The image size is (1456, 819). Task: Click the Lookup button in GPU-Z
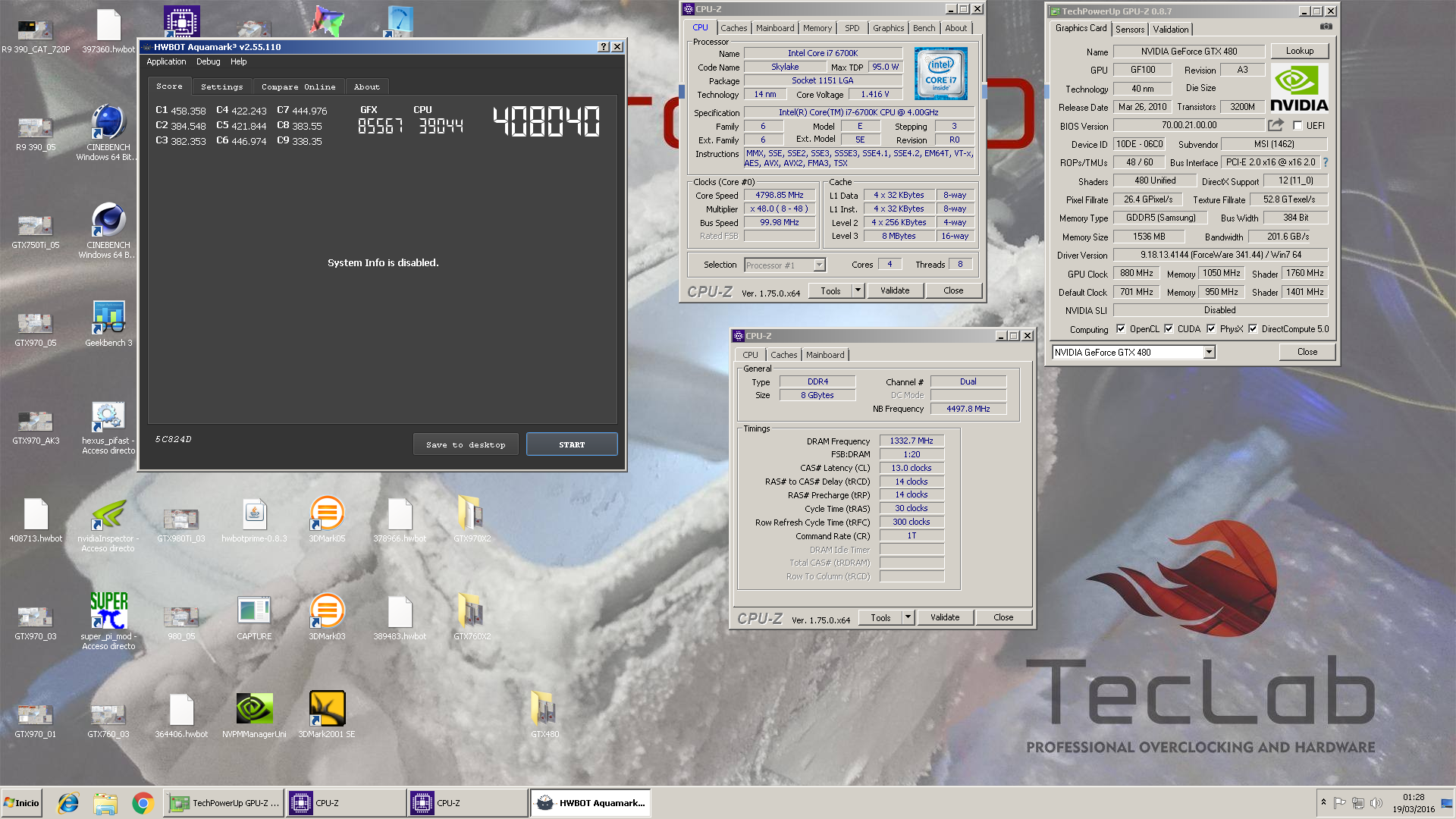(1300, 51)
